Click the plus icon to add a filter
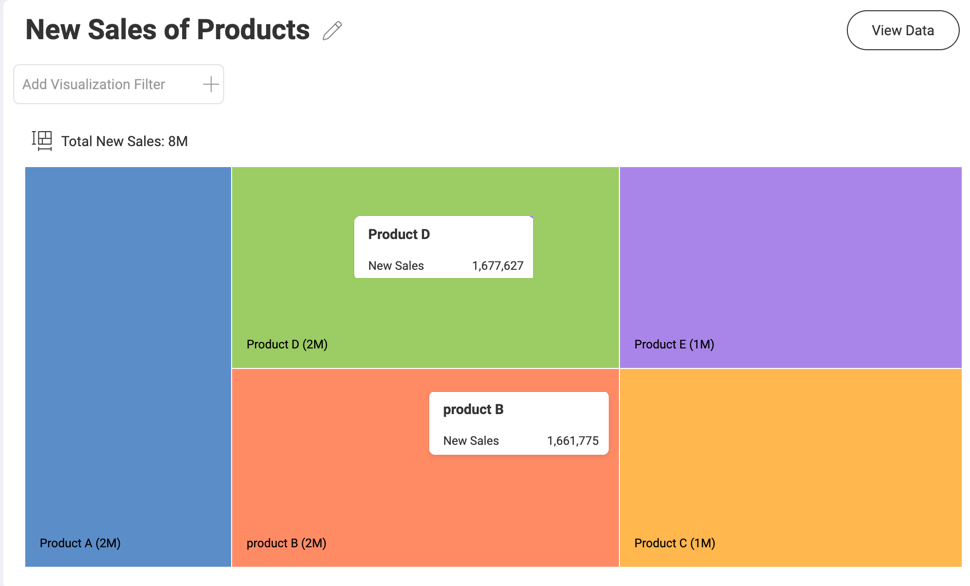Image resolution: width=970 pixels, height=586 pixels. (x=210, y=85)
